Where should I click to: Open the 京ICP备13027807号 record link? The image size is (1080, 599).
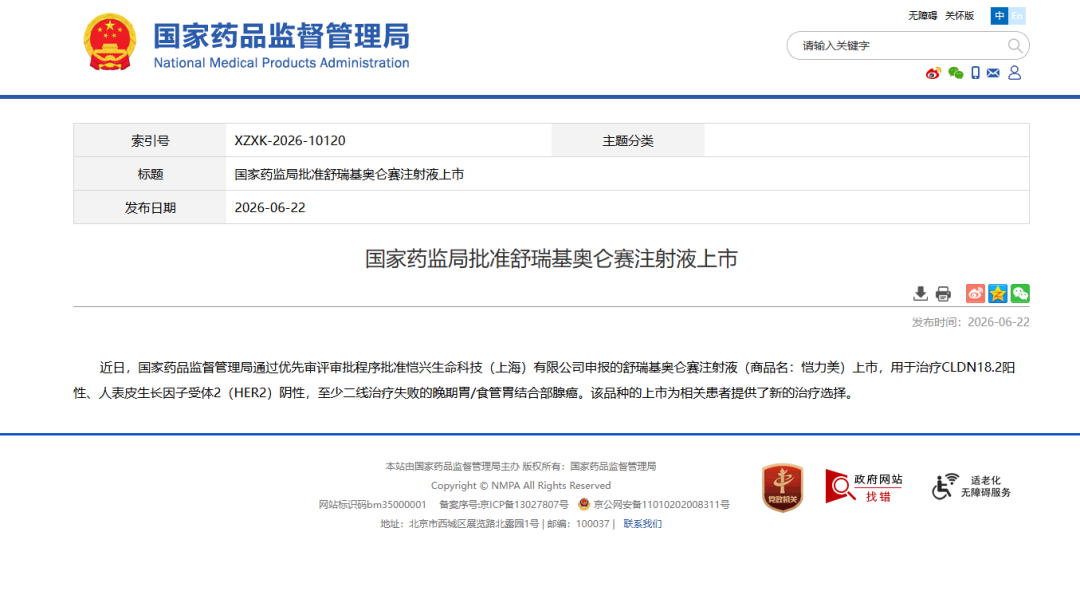coord(503,505)
